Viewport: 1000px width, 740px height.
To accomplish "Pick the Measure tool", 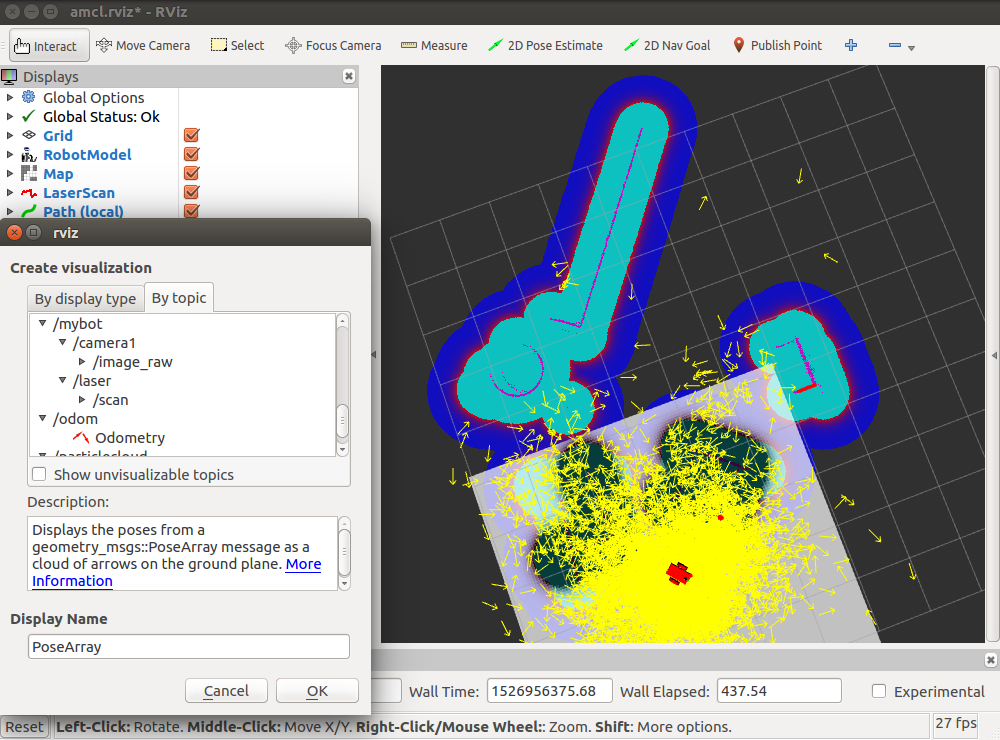I will (434, 45).
